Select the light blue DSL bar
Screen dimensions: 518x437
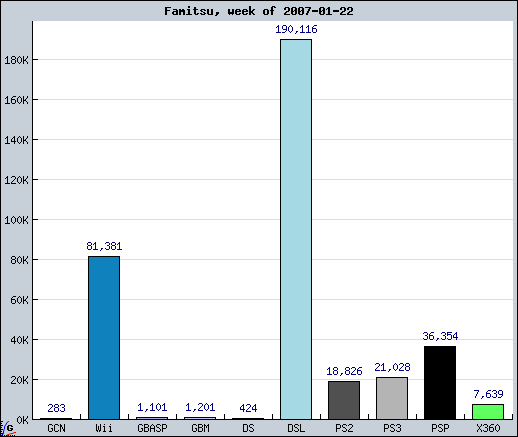(x=296, y=229)
